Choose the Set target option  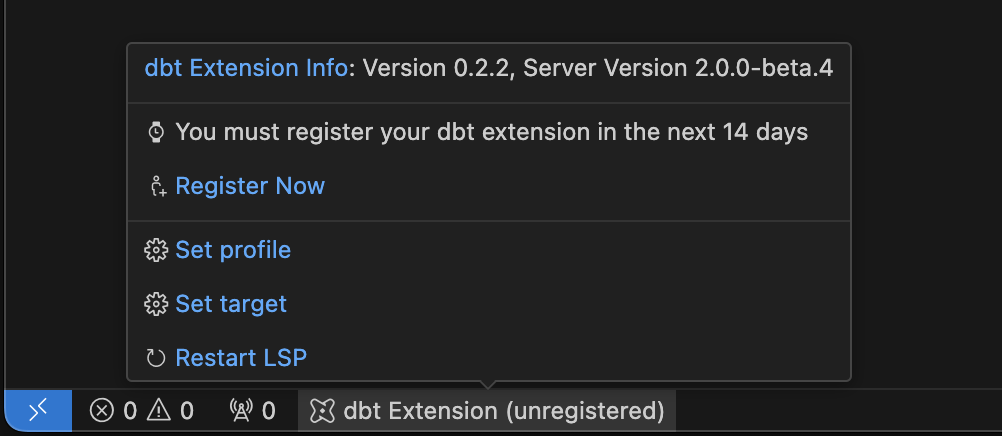pos(231,304)
